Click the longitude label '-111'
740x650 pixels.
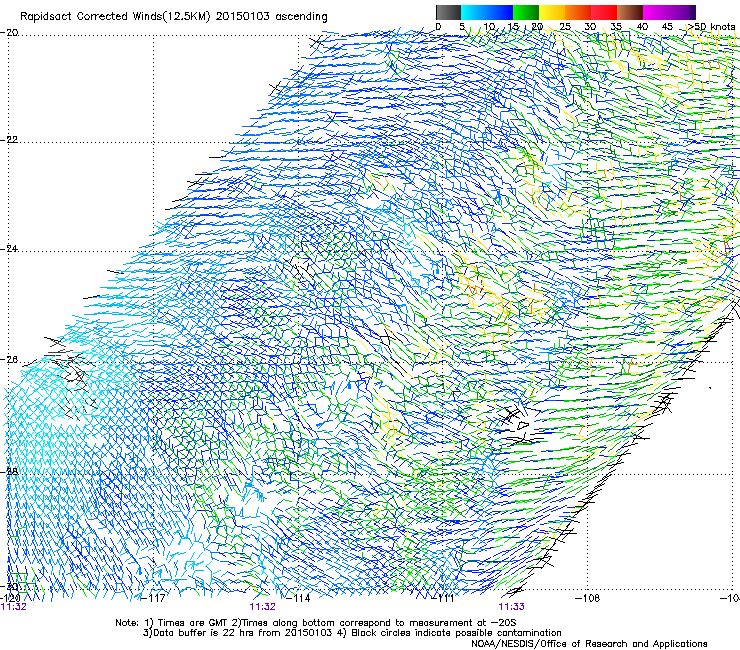[443, 598]
